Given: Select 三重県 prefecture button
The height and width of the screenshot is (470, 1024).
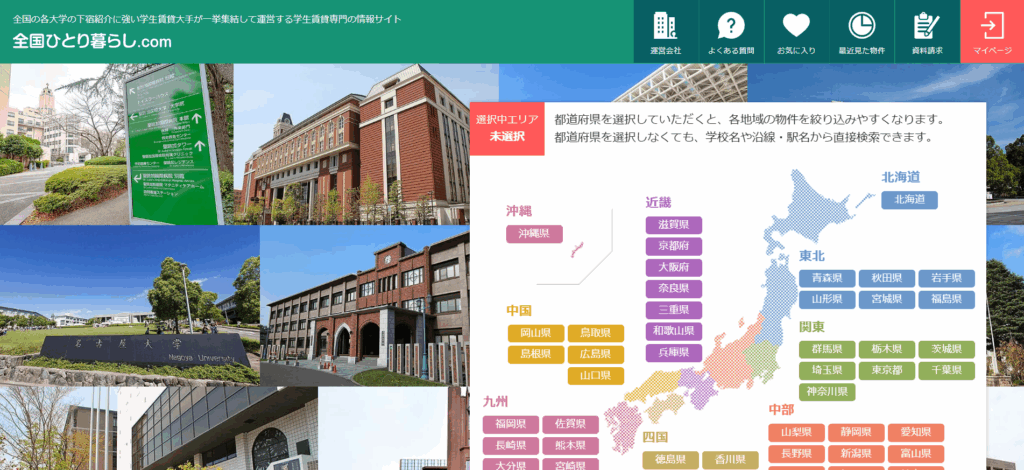Looking at the screenshot, I should pyautogui.click(x=674, y=310).
